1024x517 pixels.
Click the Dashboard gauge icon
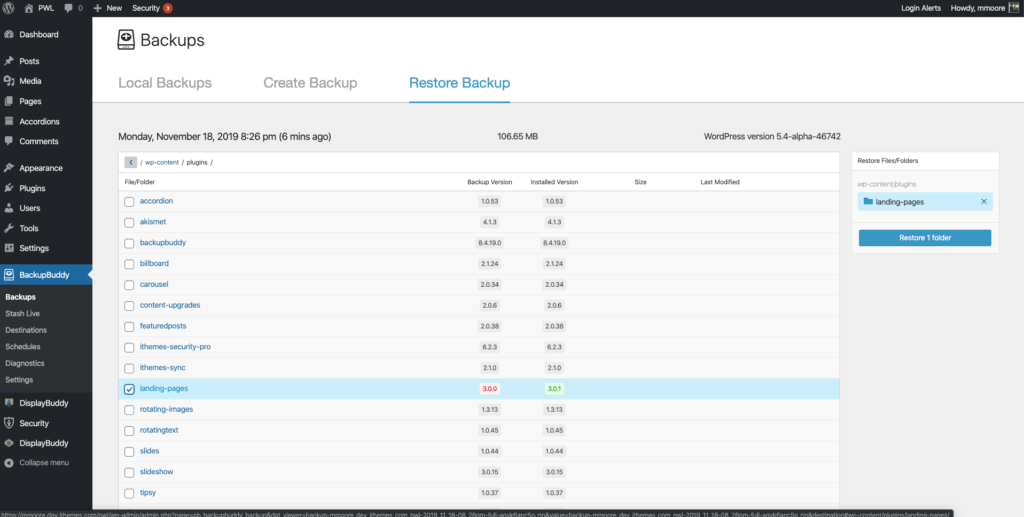click(x=8, y=35)
